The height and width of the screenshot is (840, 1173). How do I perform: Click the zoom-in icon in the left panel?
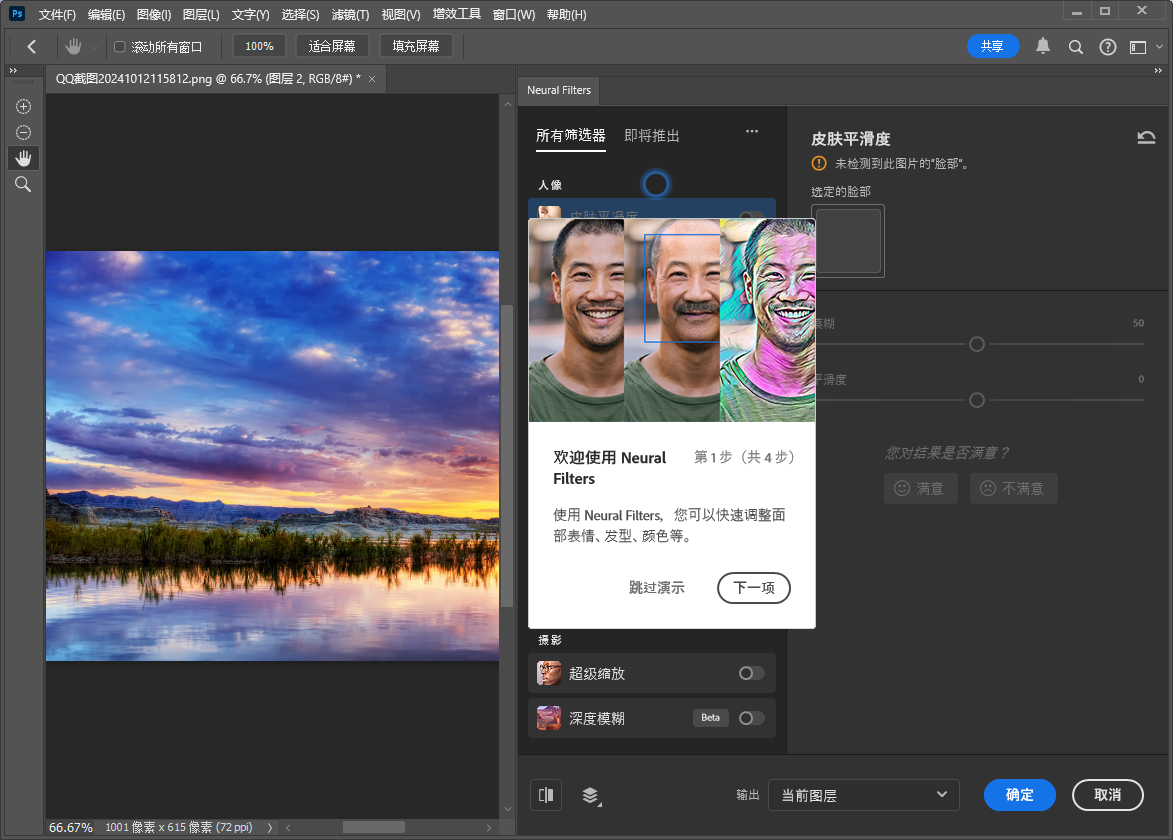point(22,106)
